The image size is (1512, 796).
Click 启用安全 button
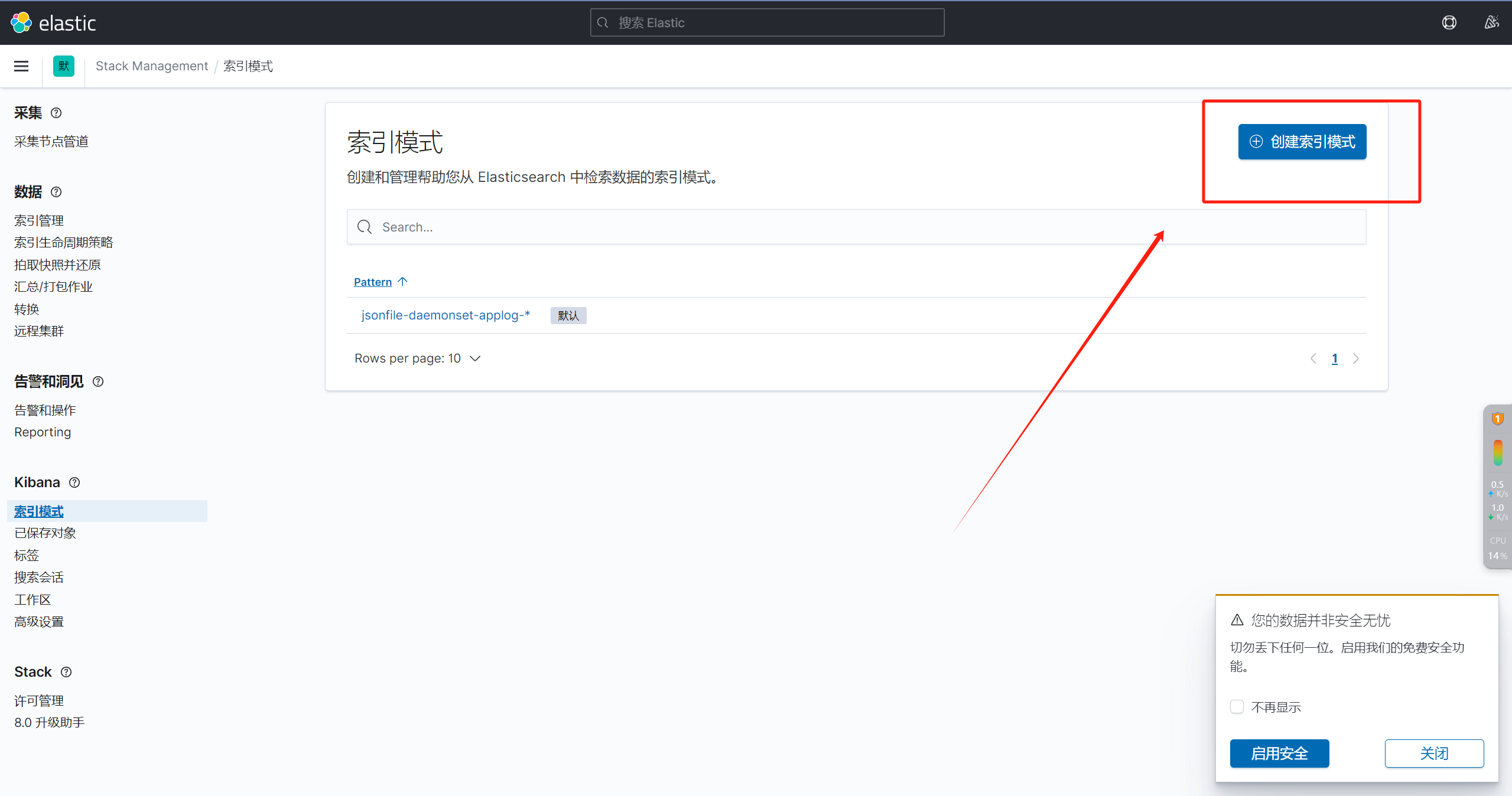coord(1279,753)
